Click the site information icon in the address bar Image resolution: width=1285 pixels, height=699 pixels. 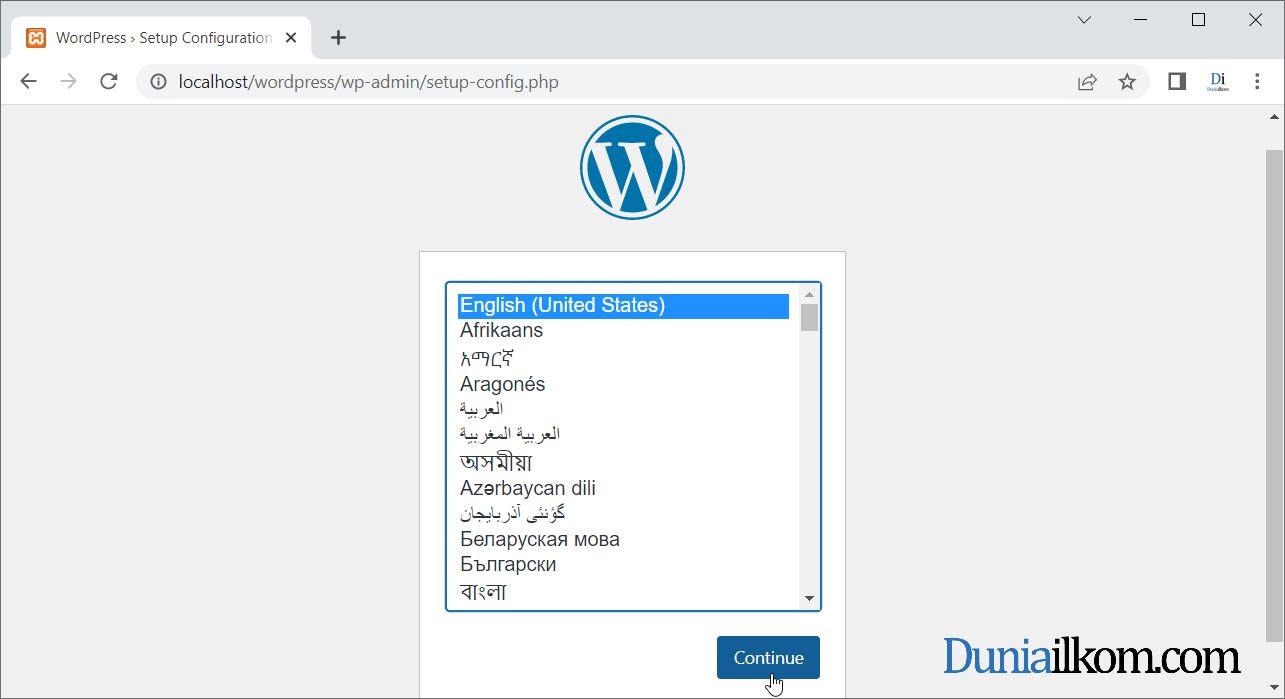pos(158,82)
